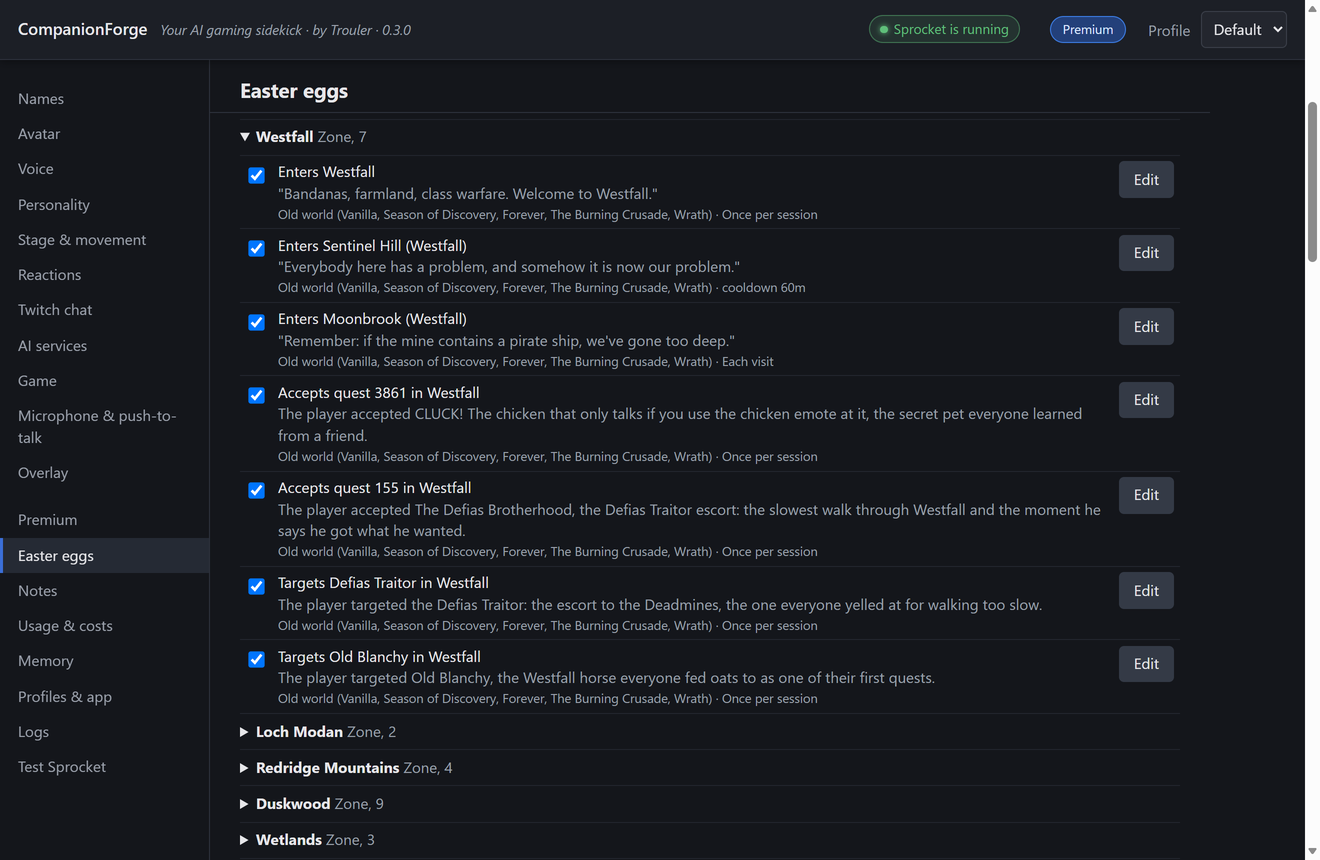Open Microphone & push-to-talk settings
The width and height of the screenshot is (1320, 860).
pos(105,427)
